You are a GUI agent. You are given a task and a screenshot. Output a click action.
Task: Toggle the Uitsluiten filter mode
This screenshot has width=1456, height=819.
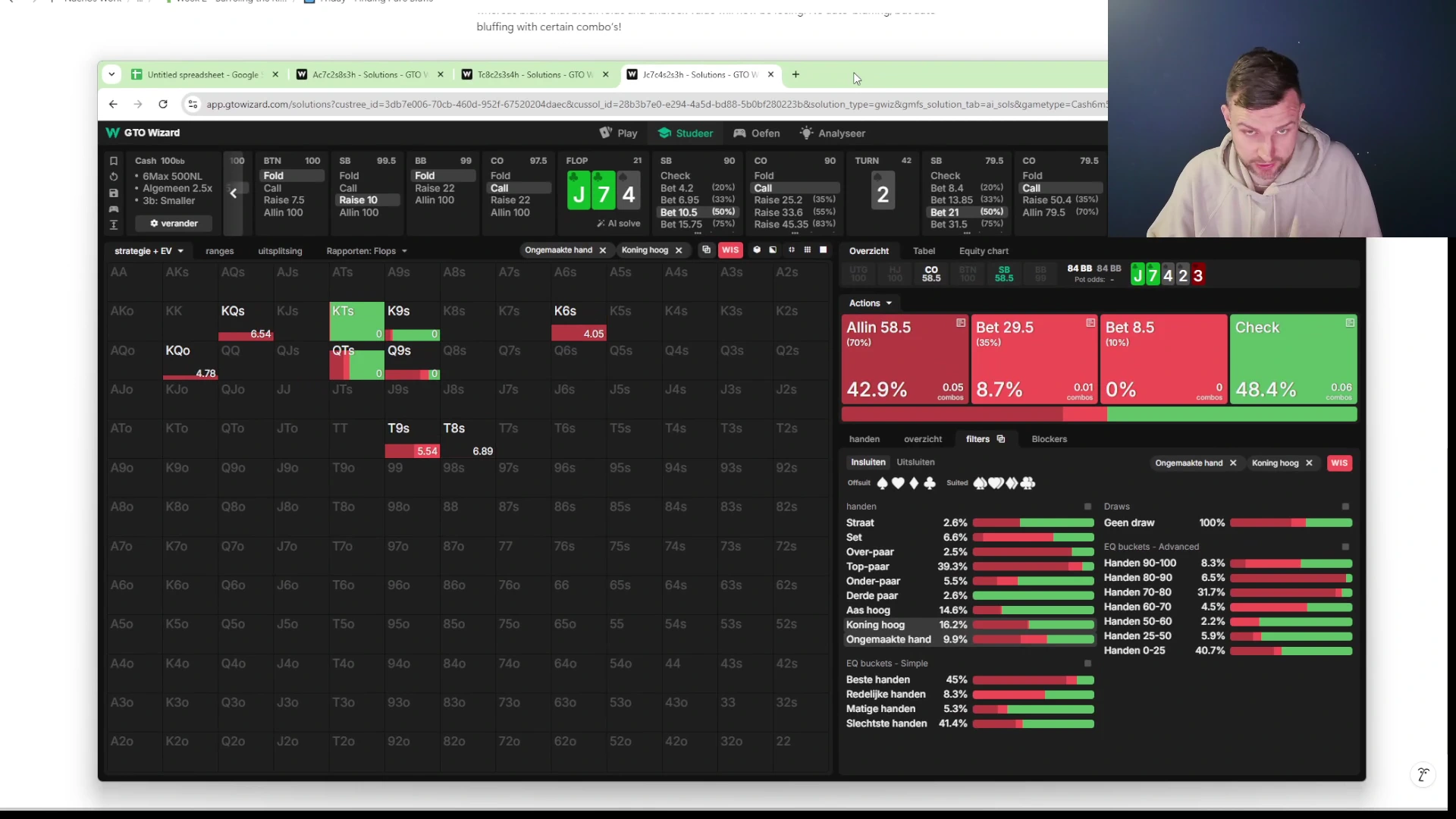point(915,462)
